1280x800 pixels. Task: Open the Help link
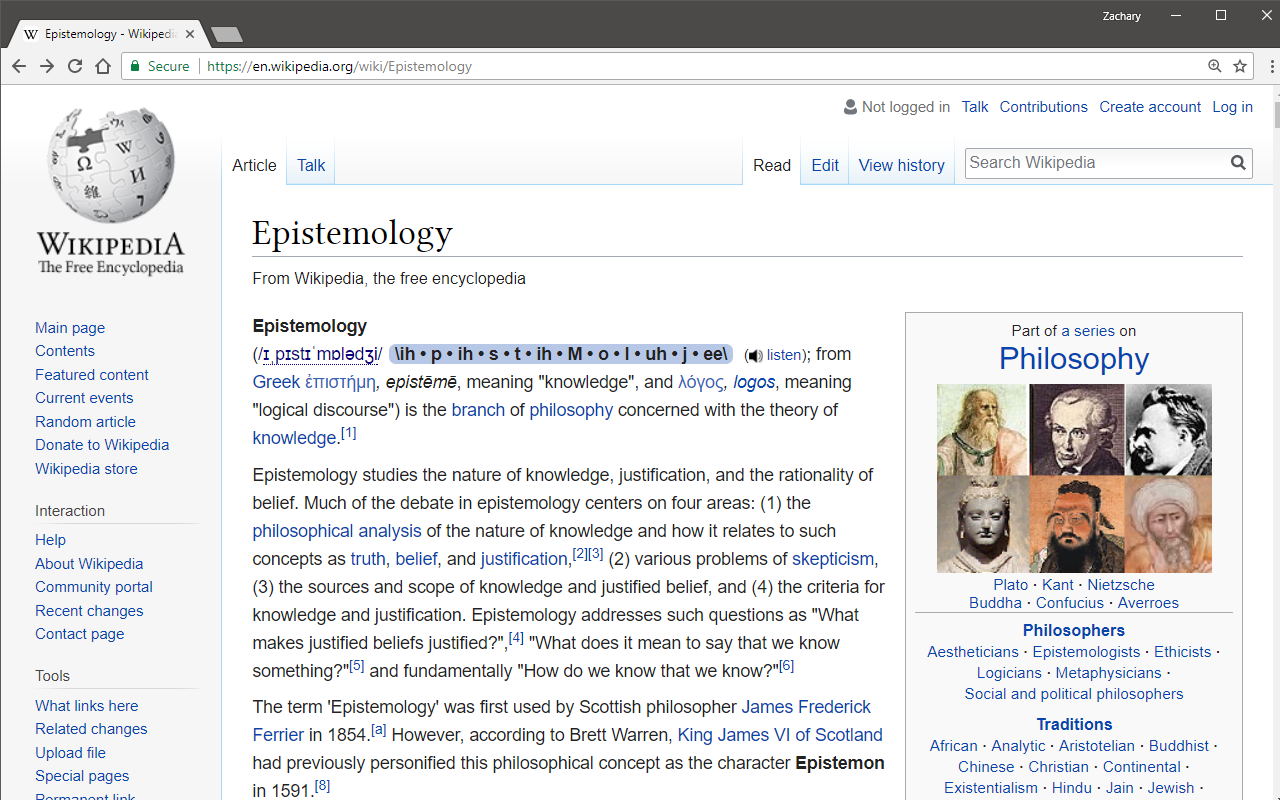pos(50,540)
